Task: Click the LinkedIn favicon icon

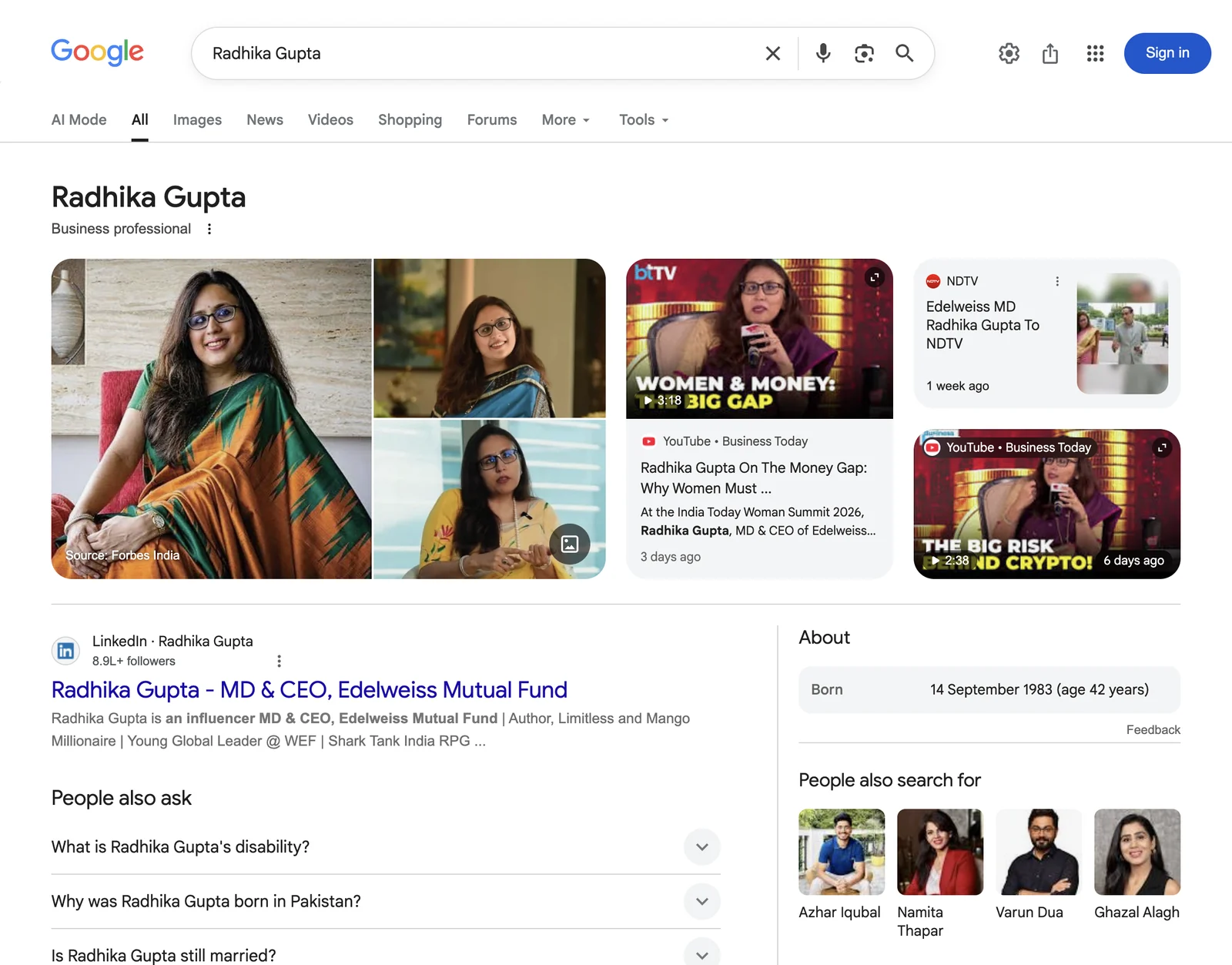Action: 65,651
